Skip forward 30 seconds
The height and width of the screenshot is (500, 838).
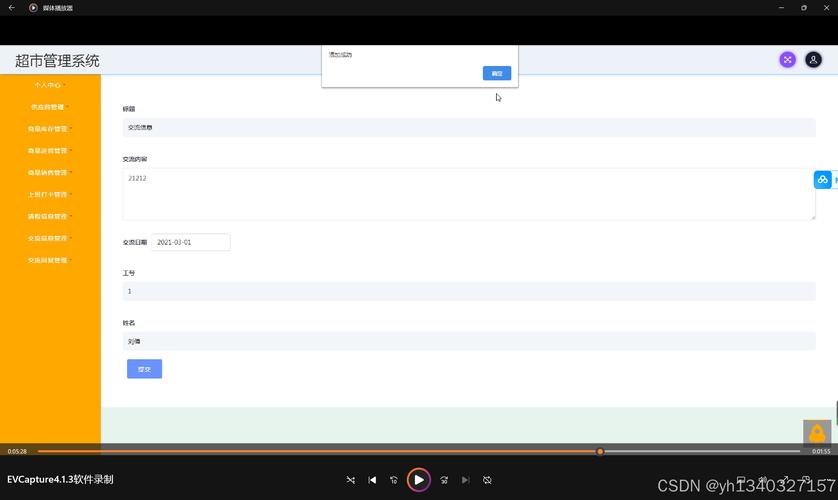444,480
